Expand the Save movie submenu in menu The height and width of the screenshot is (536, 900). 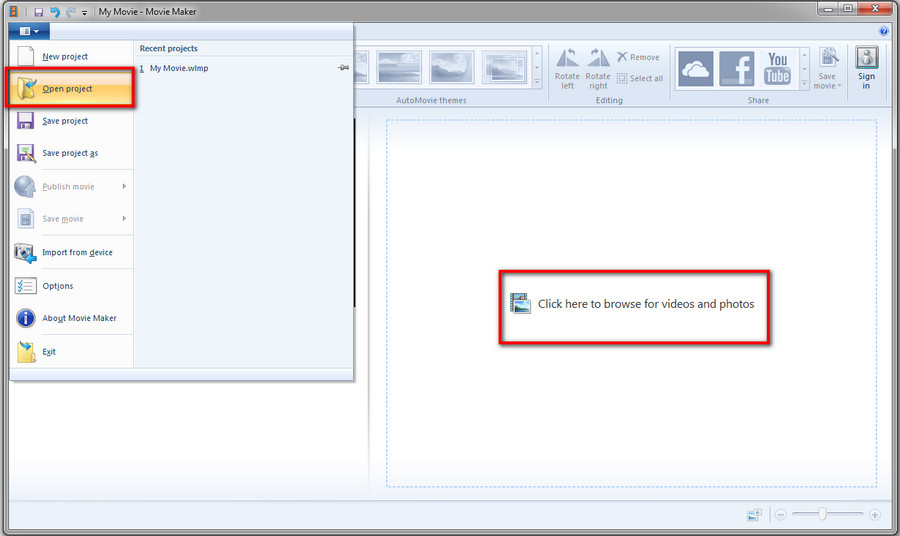[71, 219]
